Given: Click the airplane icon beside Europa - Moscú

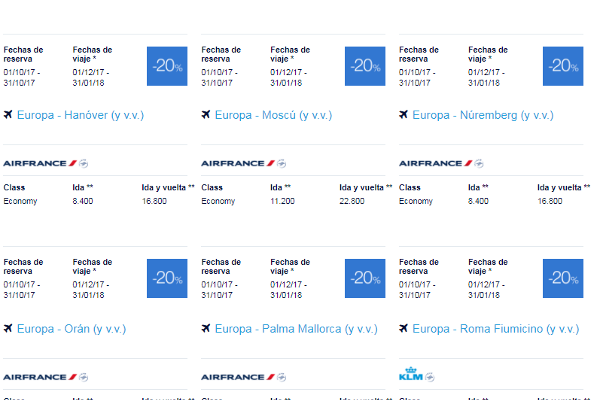Looking at the screenshot, I should 206,114.
